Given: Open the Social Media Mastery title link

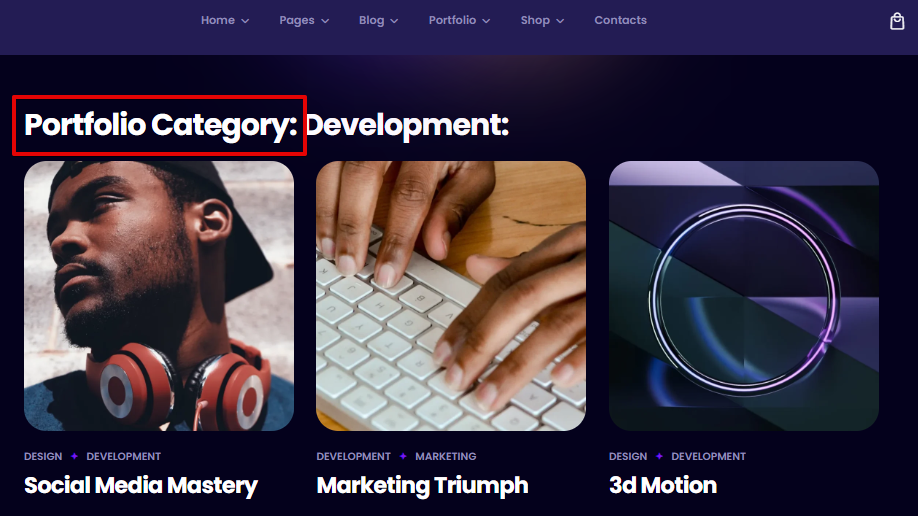Looking at the screenshot, I should (141, 486).
